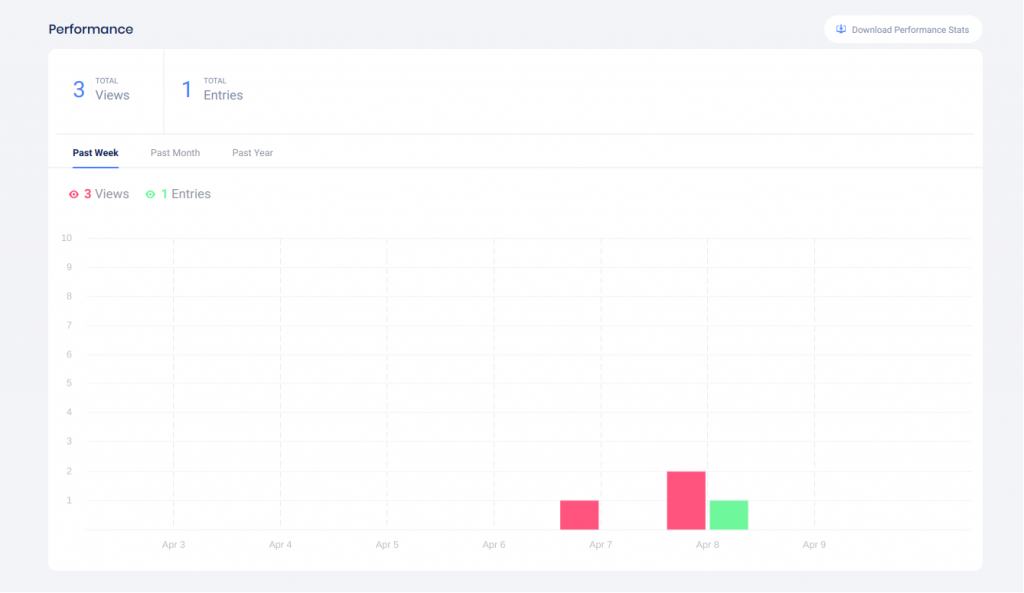Click the Performance section heading
1024x593 pixels.
pos(91,29)
